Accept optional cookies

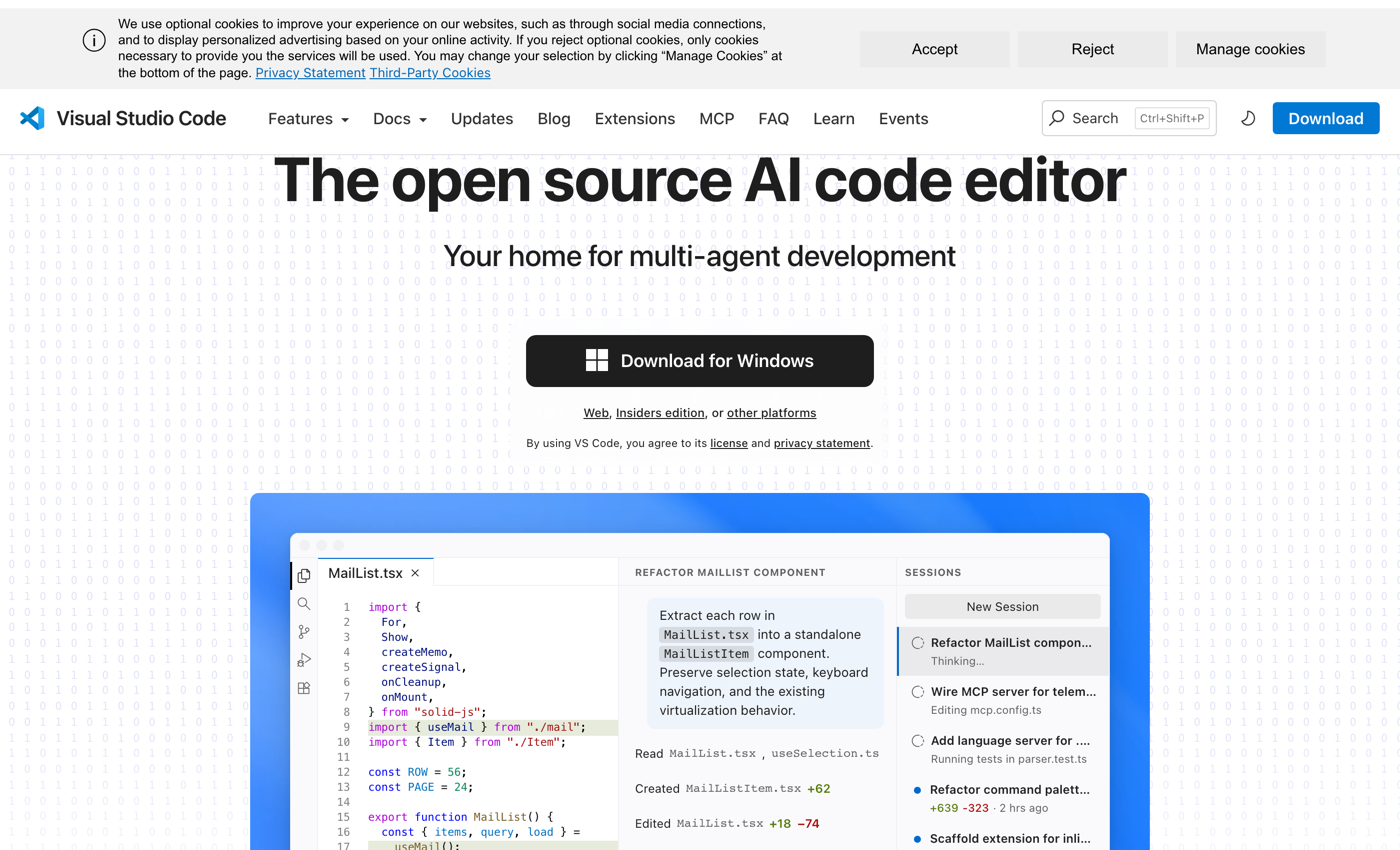(x=935, y=49)
